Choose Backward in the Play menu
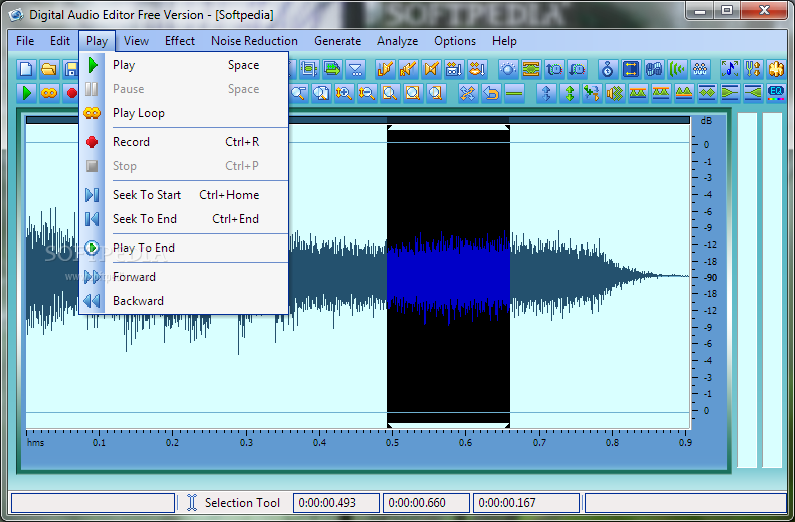 [x=184, y=301]
